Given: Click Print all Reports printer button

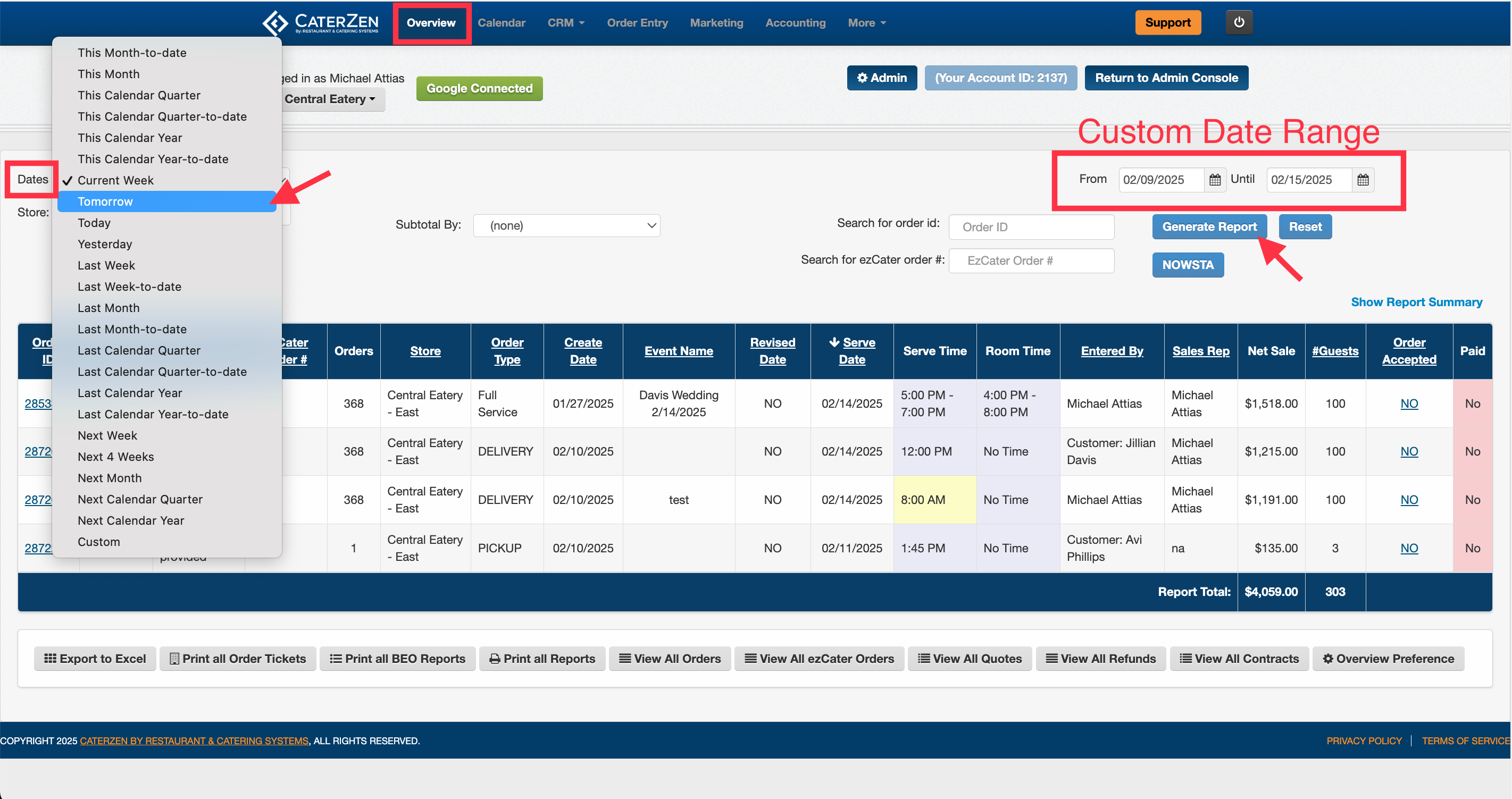Looking at the screenshot, I should 542,659.
